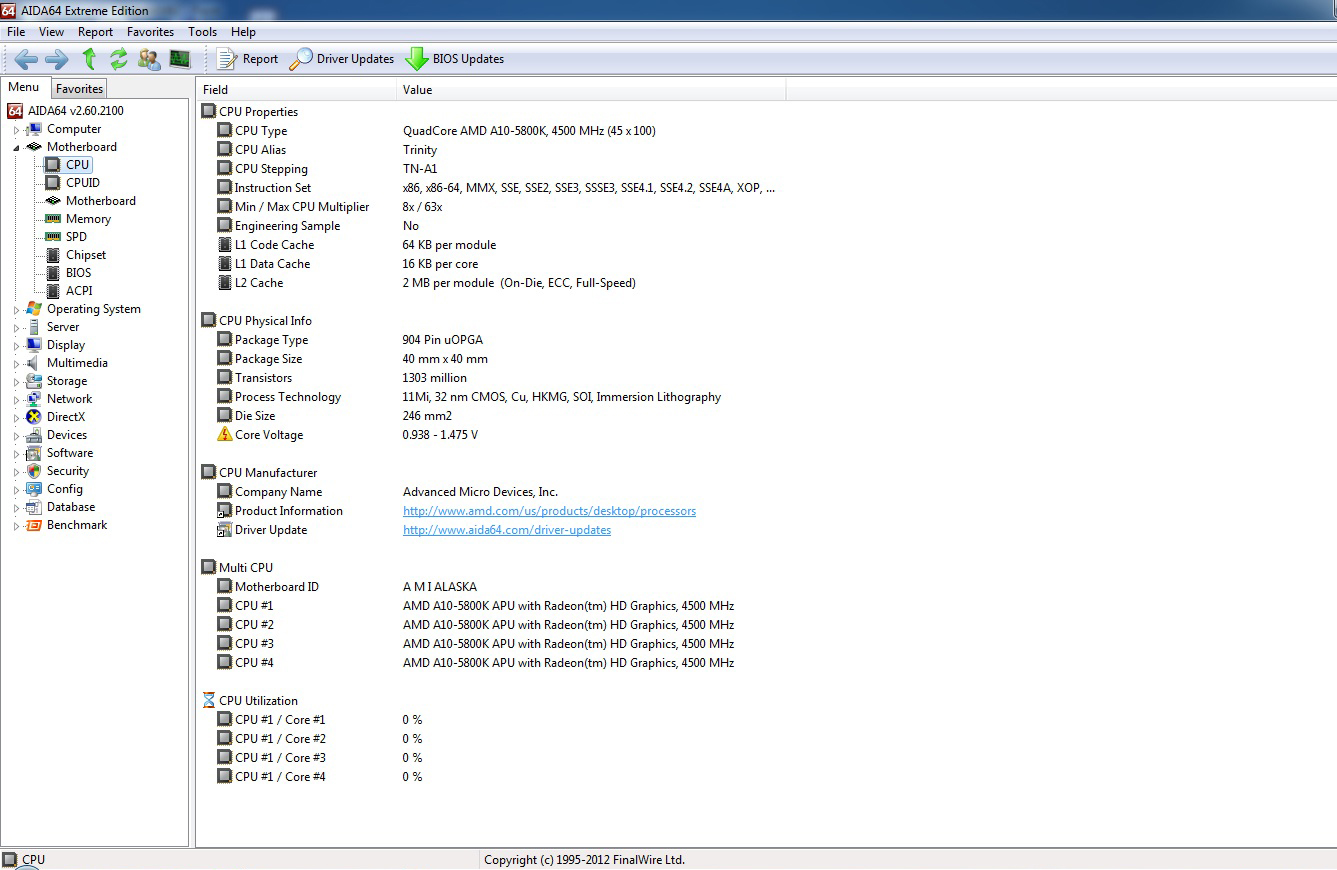Select the Server category in tree

point(54,327)
